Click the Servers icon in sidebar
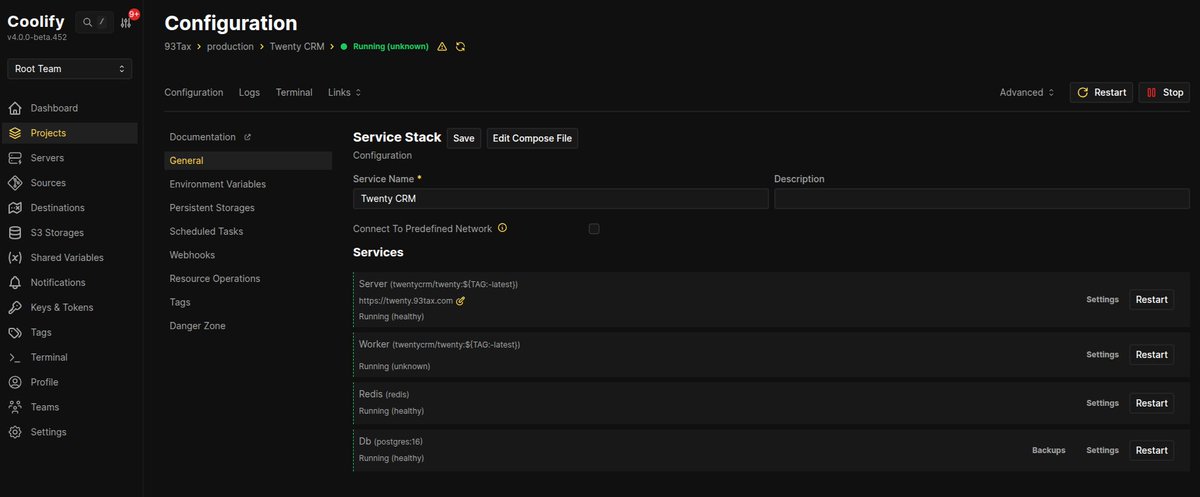The width and height of the screenshot is (1200, 497). pyautogui.click(x=14, y=158)
